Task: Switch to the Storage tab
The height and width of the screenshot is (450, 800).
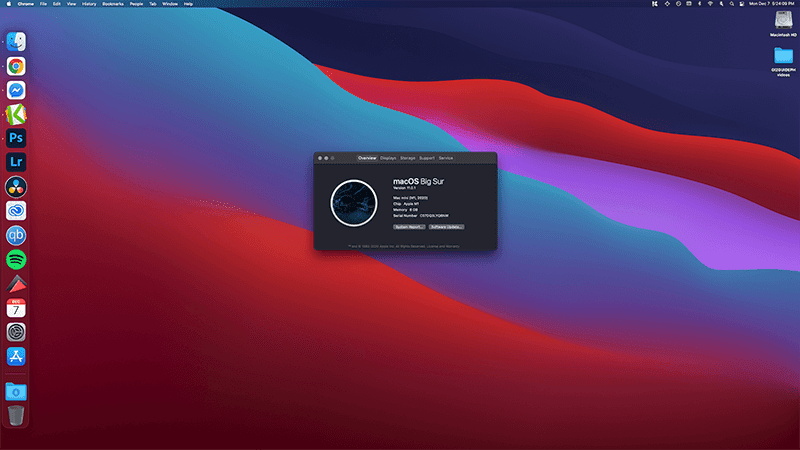Action: point(408,158)
